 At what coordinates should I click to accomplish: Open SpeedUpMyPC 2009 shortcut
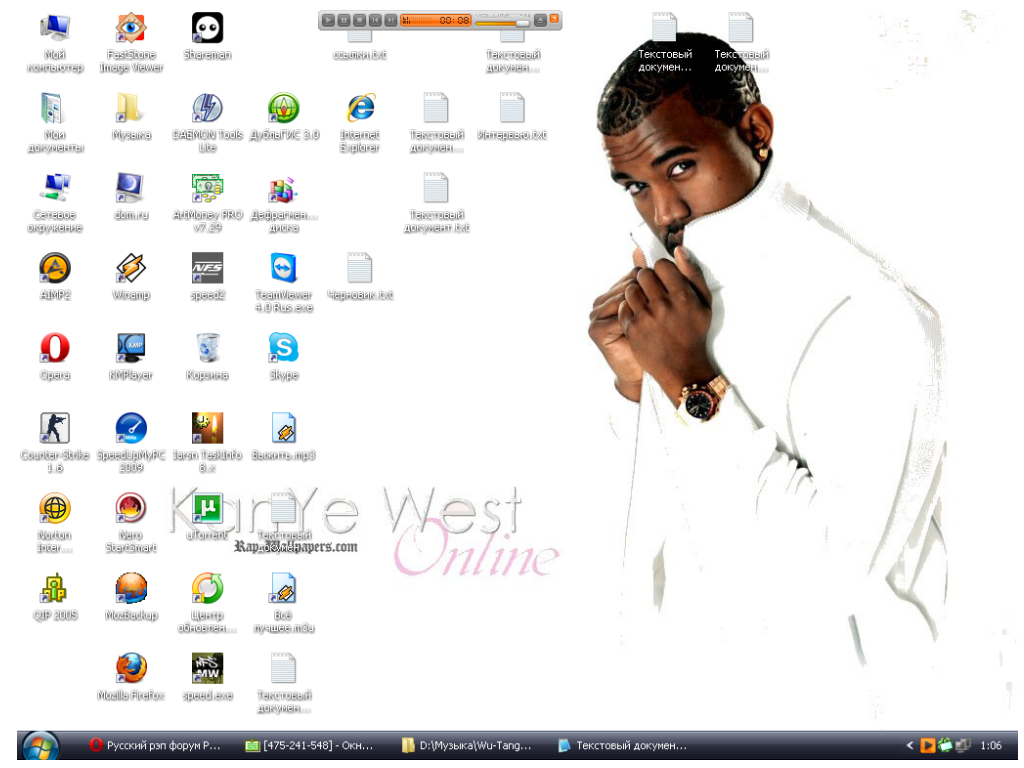coord(131,443)
